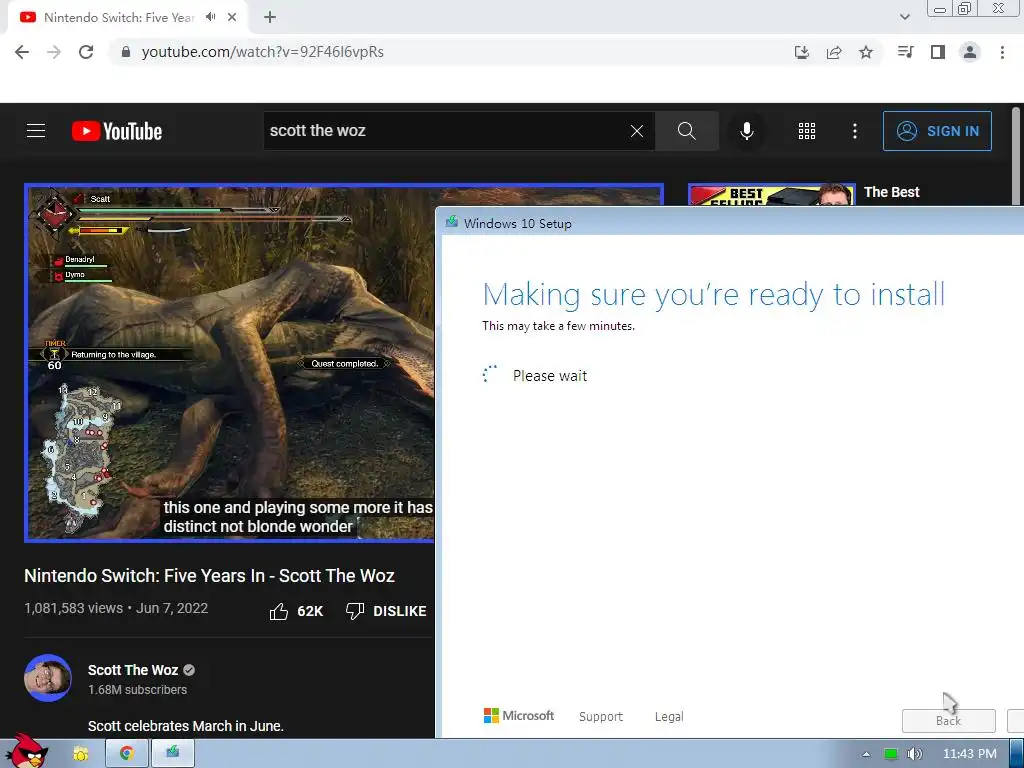The width and height of the screenshot is (1024, 768).
Task: Click the video title text
Action: (209, 576)
